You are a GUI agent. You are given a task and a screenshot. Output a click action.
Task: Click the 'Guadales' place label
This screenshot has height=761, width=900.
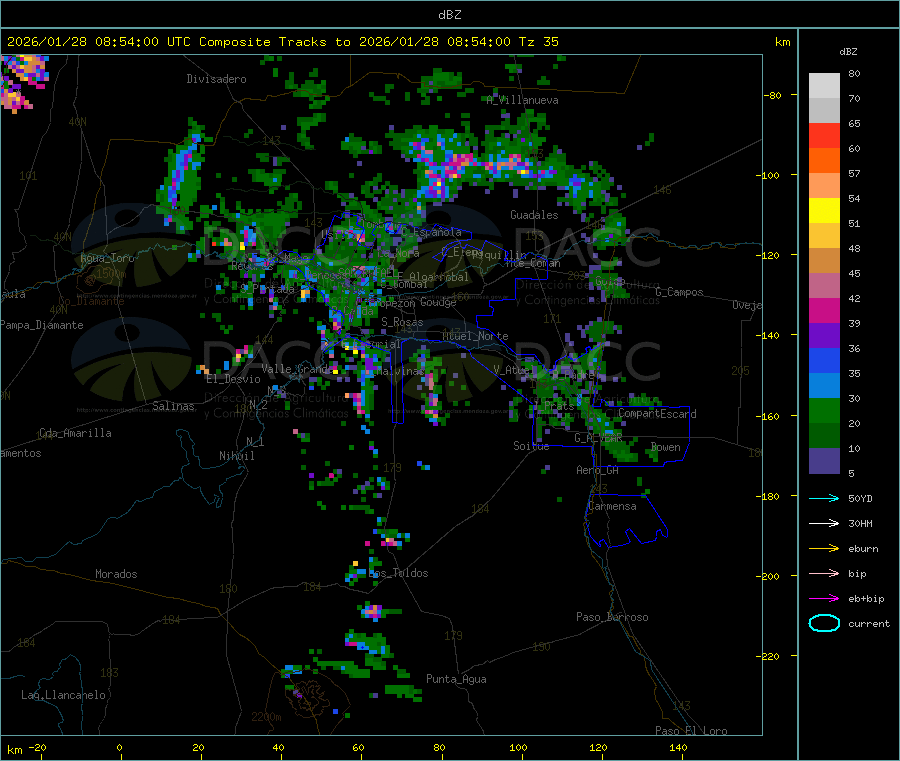click(534, 215)
